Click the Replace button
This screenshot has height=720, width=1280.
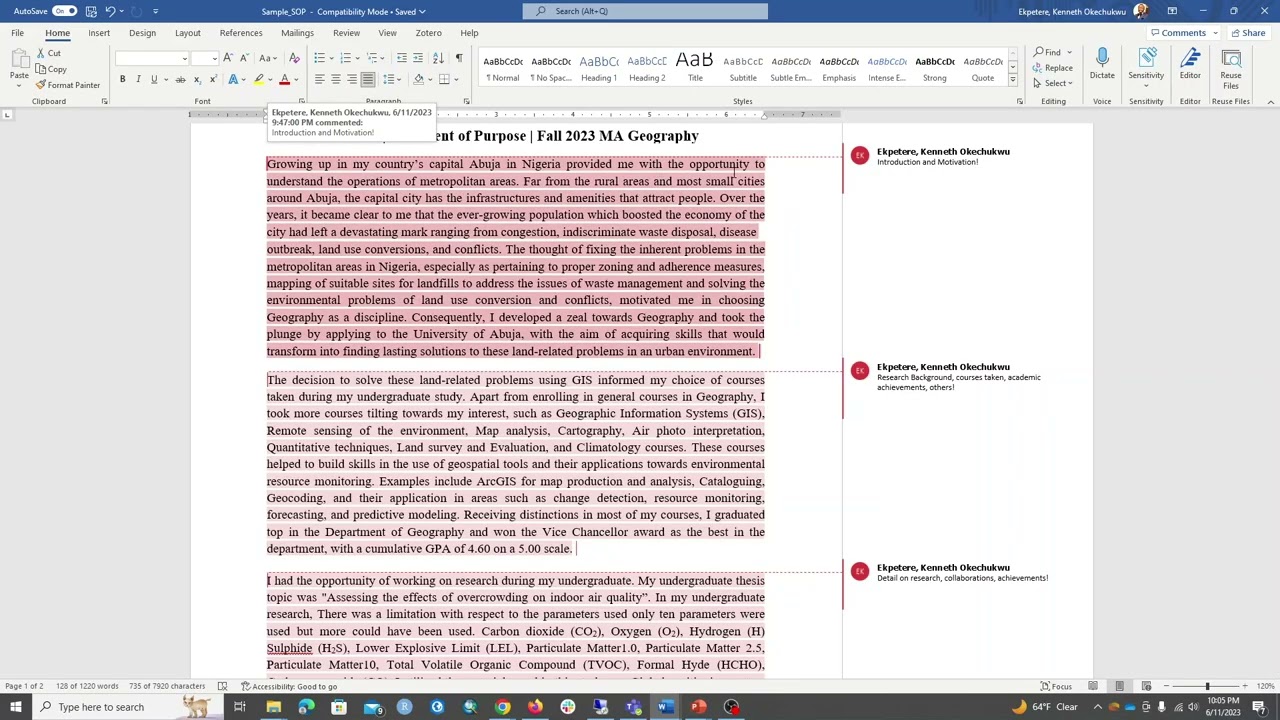point(1053,68)
